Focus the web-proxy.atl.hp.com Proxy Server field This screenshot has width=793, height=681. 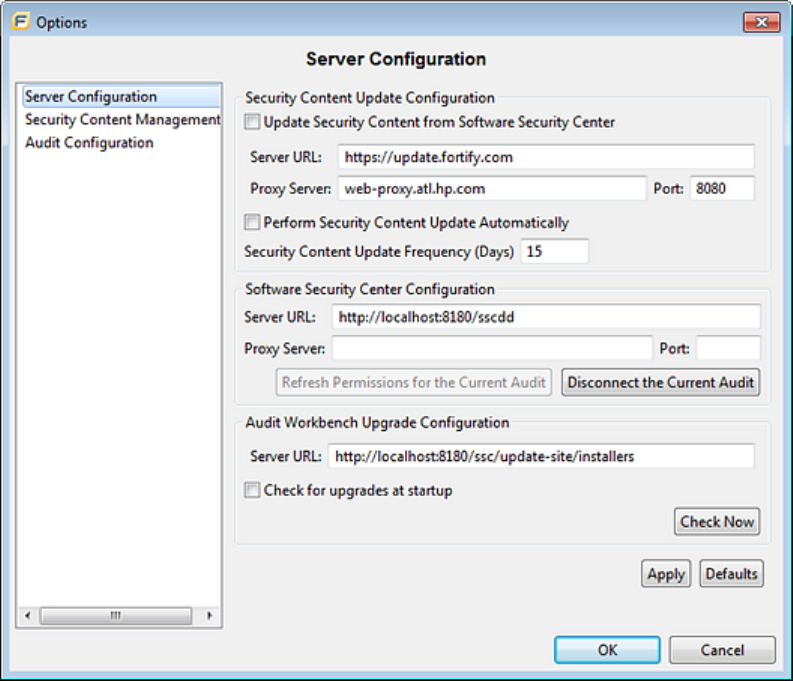[492, 189]
